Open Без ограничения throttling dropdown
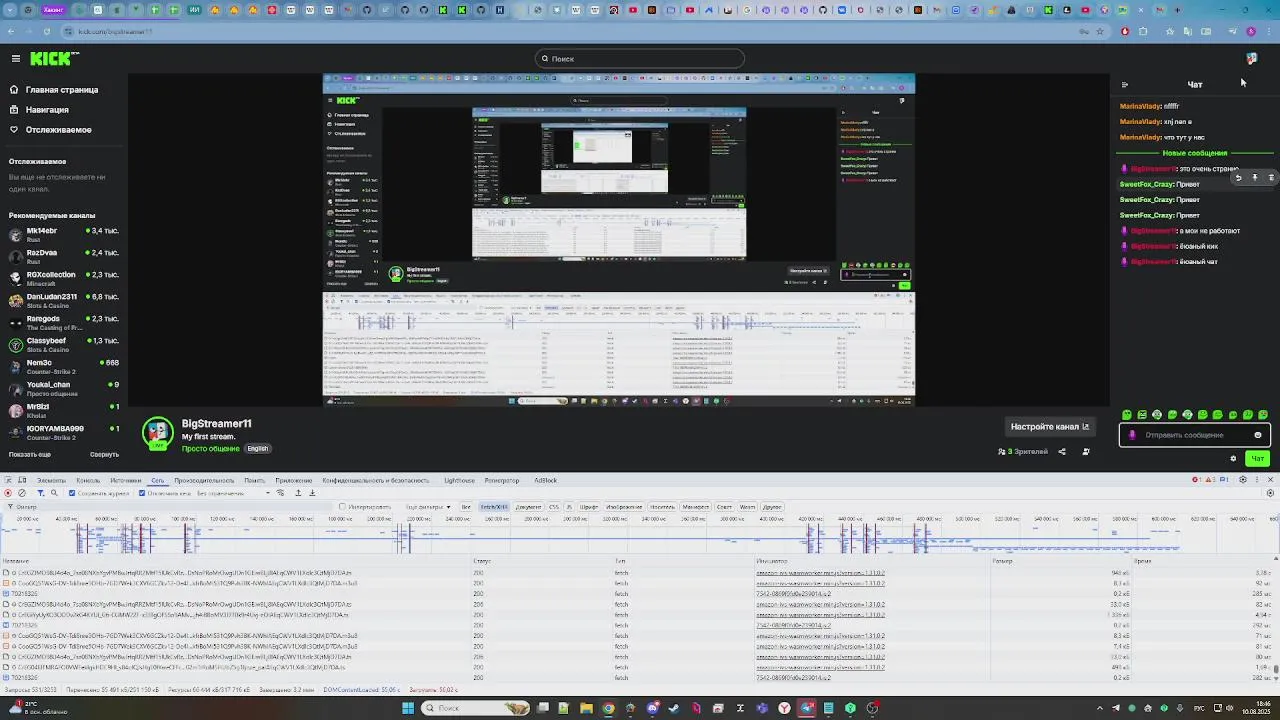Screen dimensions: 1280x720 pos(233,493)
